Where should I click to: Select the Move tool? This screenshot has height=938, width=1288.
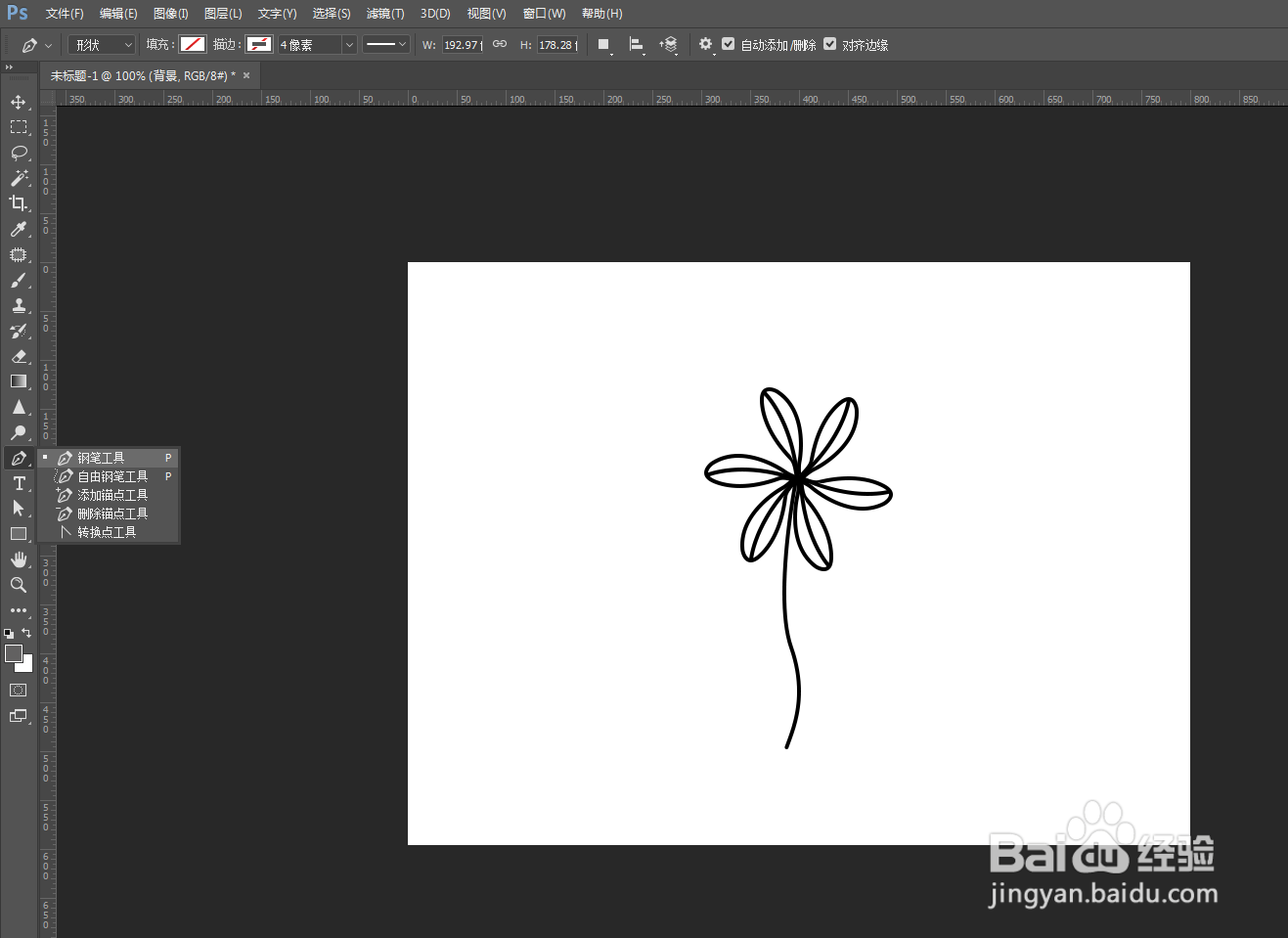[19, 102]
